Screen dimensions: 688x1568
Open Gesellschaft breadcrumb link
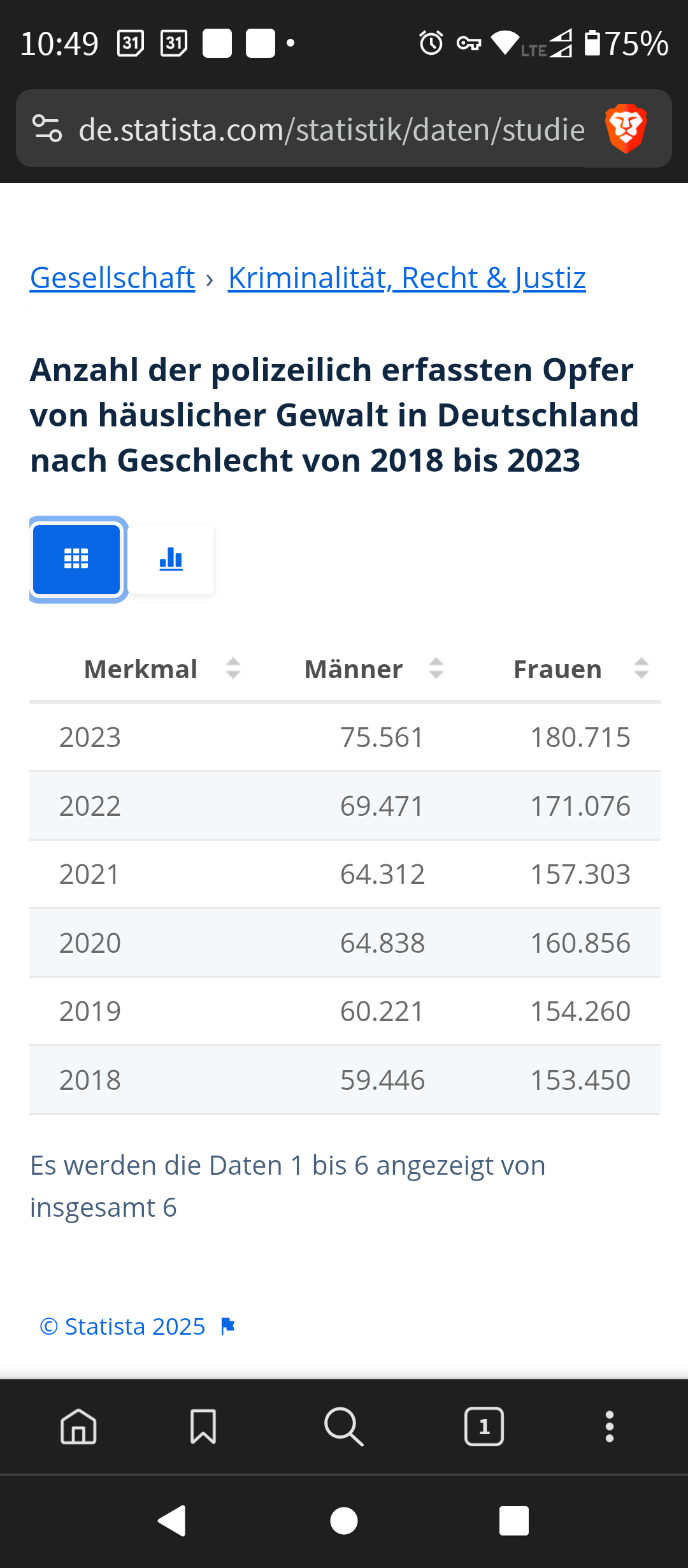112,278
